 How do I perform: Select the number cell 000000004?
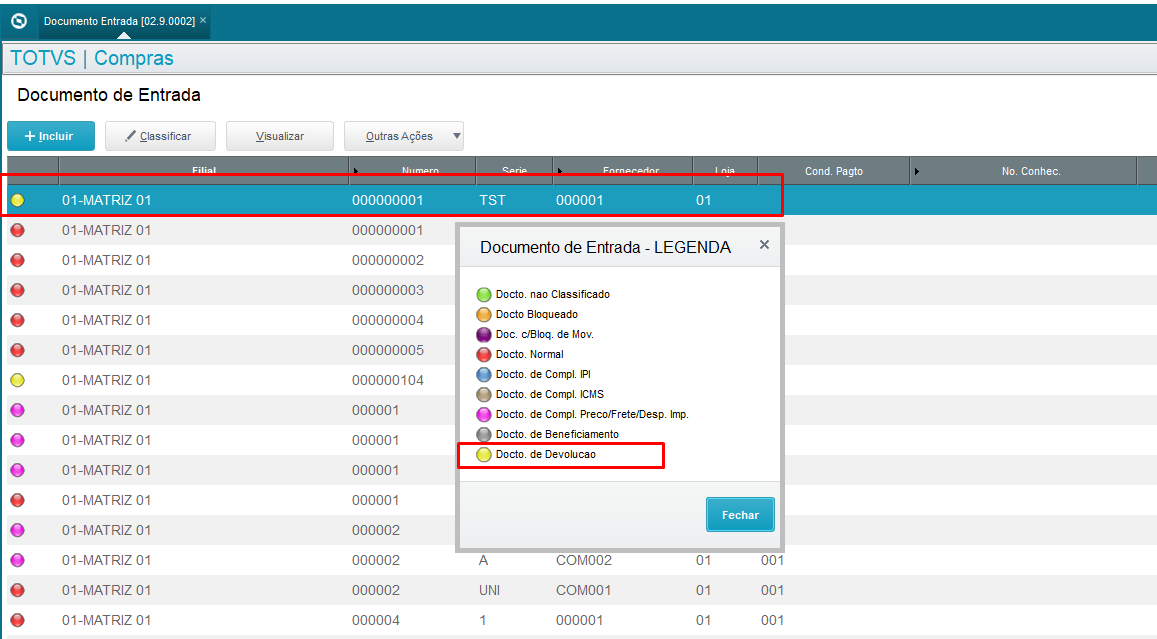[387, 320]
